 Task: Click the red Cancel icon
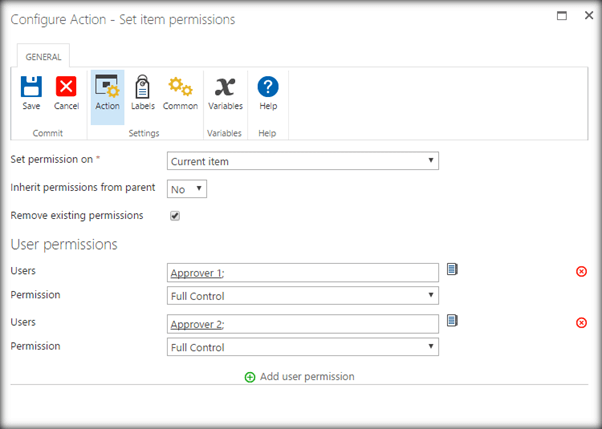pos(66,88)
